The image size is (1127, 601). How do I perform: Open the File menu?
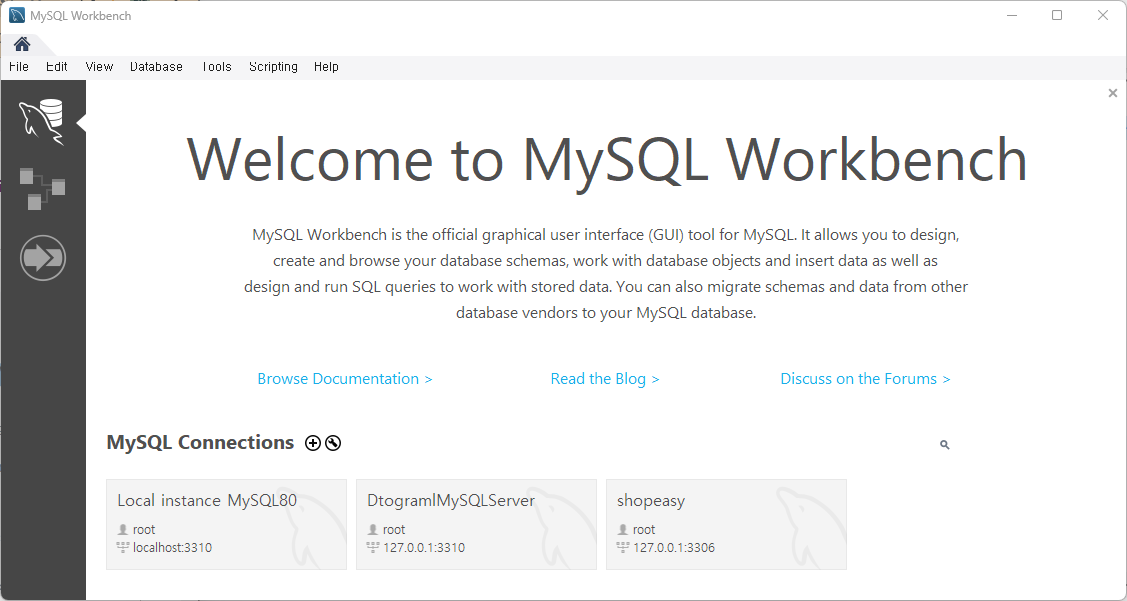19,67
